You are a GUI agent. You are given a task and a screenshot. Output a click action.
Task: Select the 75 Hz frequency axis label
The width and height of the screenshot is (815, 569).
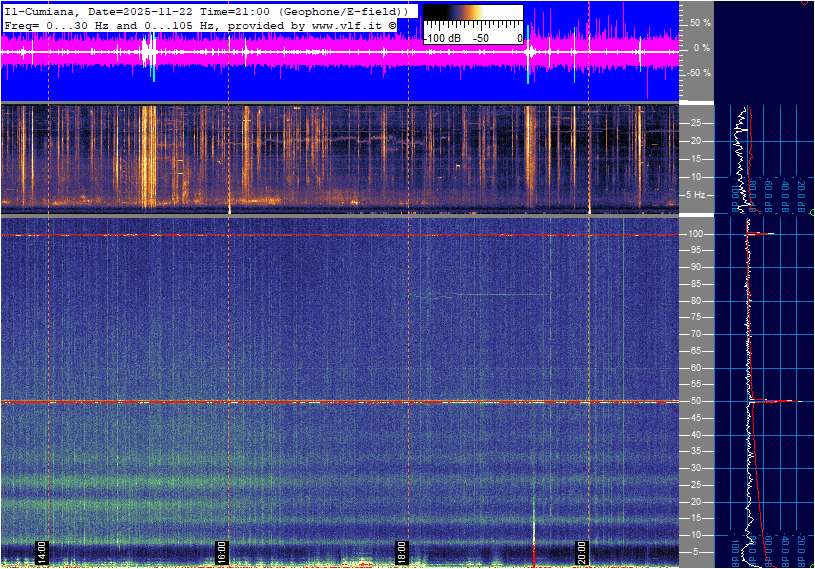(695, 318)
